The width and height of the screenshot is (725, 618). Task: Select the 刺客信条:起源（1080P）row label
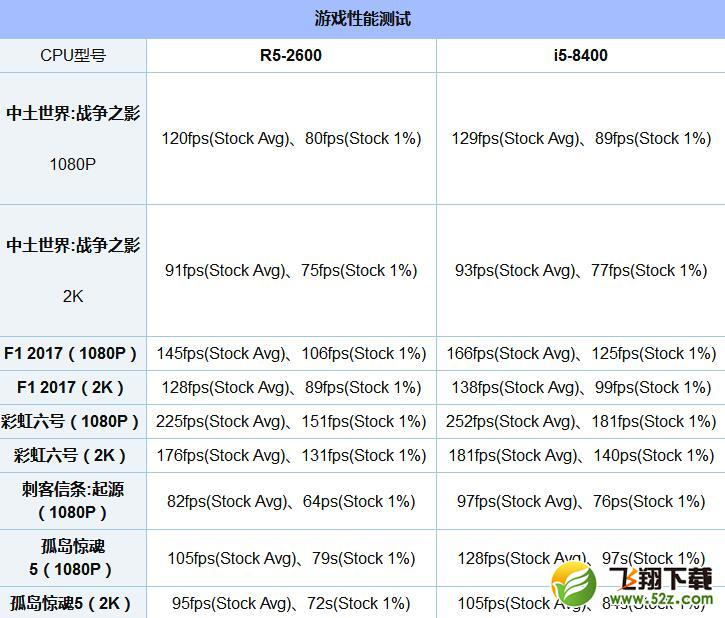[73, 501]
